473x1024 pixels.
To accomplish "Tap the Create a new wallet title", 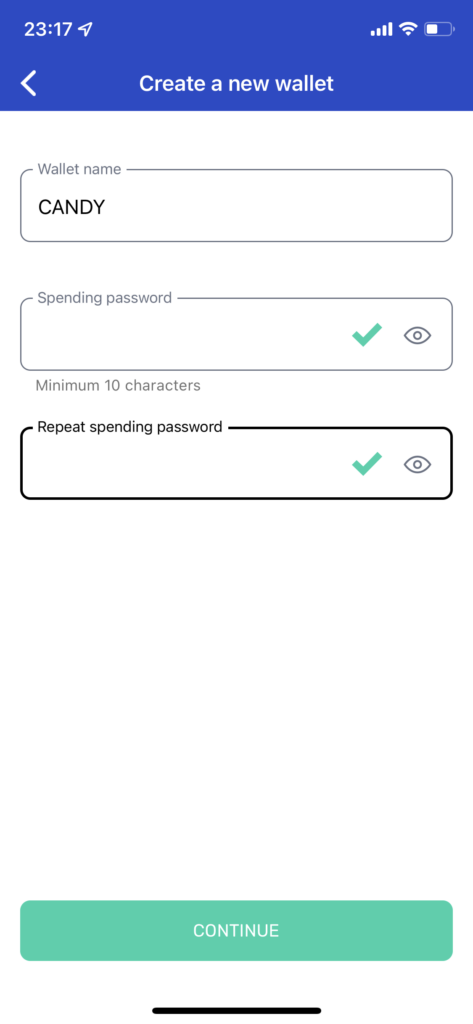I will [x=236, y=84].
